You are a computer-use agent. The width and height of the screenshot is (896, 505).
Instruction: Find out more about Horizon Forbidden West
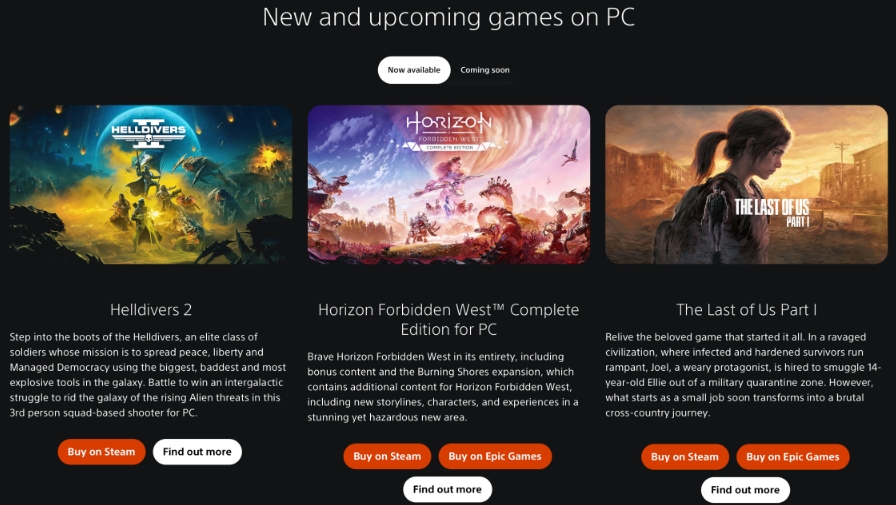pyautogui.click(x=447, y=489)
